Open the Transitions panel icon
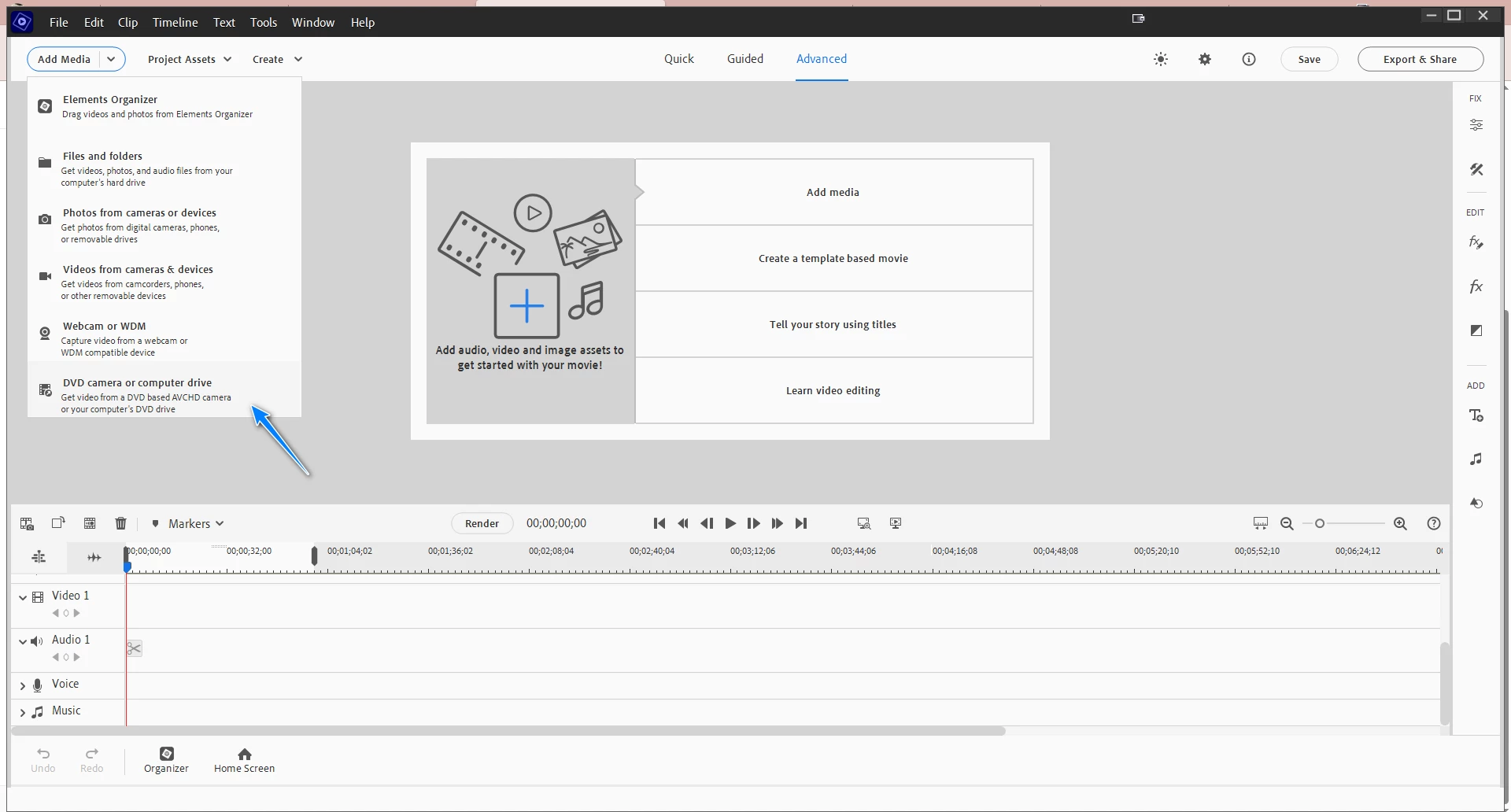This screenshot has height=812, width=1511. pyautogui.click(x=1476, y=330)
